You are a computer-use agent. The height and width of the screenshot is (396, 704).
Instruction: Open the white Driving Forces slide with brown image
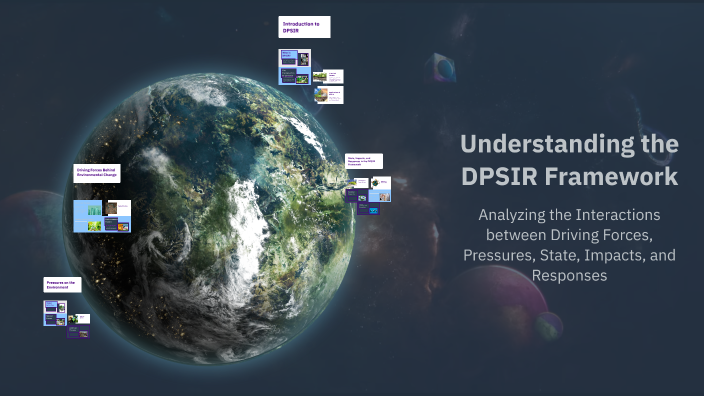(119, 208)
